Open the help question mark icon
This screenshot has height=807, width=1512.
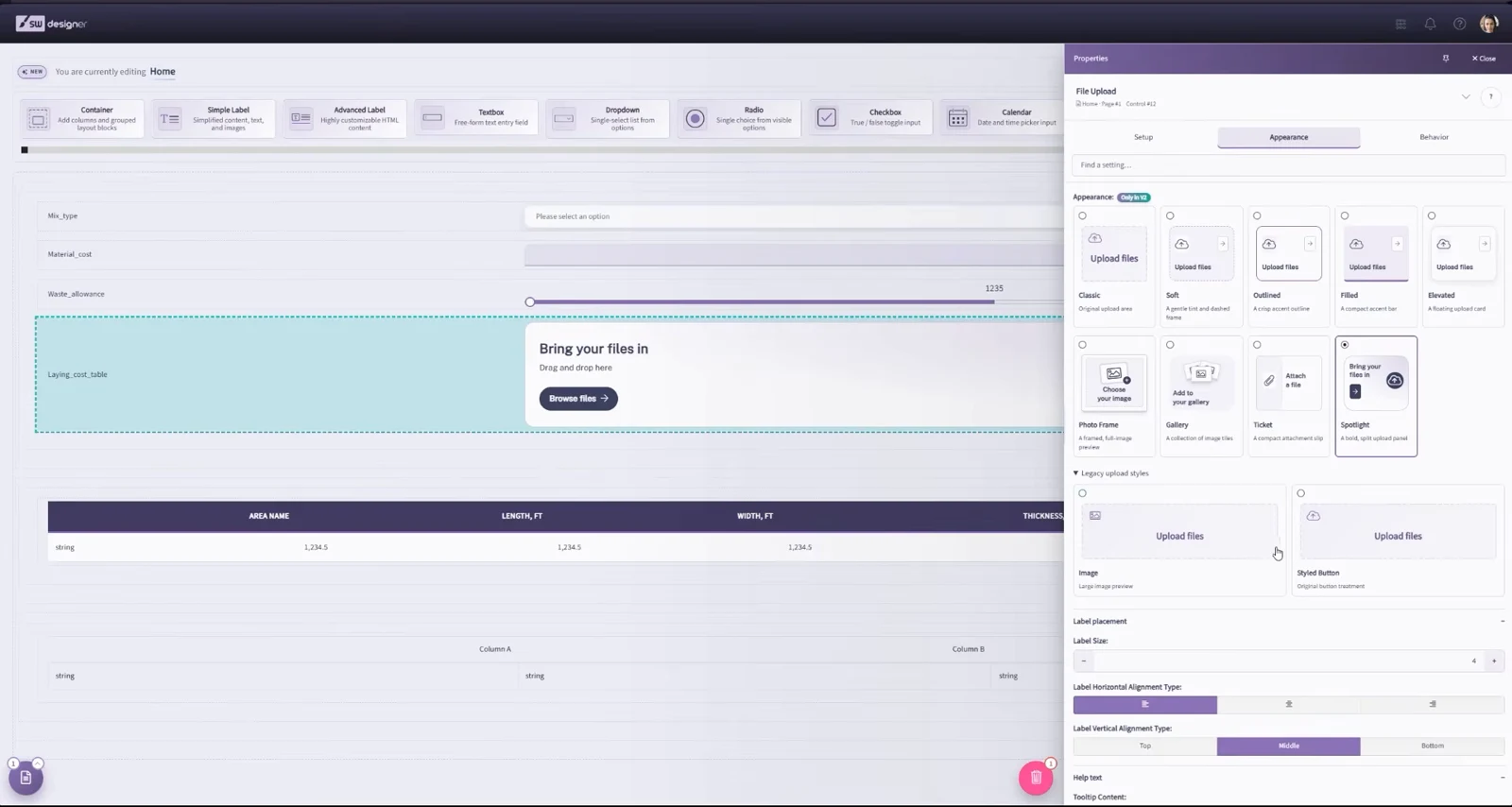click(1459, 24)
